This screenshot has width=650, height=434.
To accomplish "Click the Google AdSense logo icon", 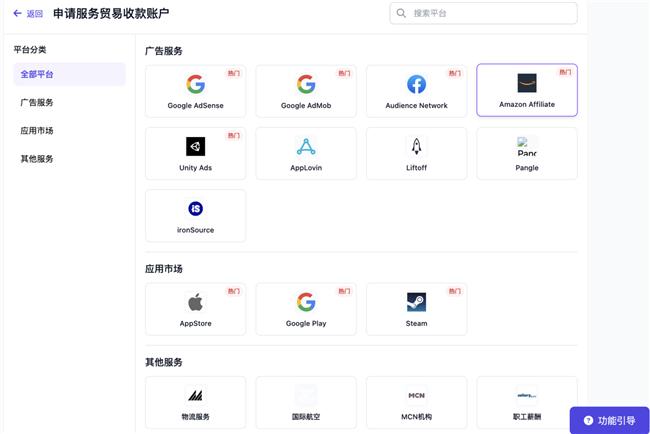I will coord(195,84).
